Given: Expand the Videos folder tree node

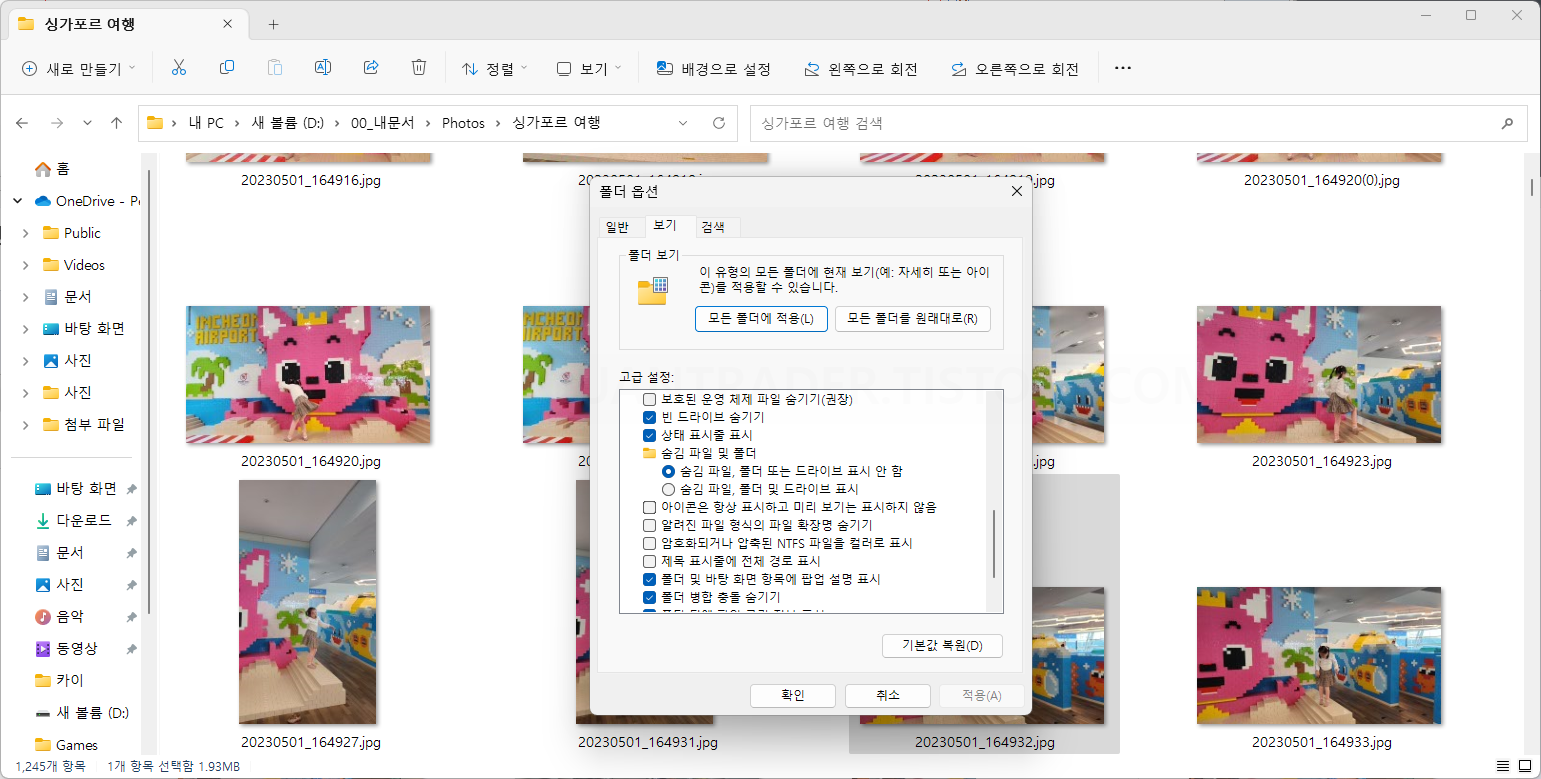Looking at the screenshot, I should 25,265.
